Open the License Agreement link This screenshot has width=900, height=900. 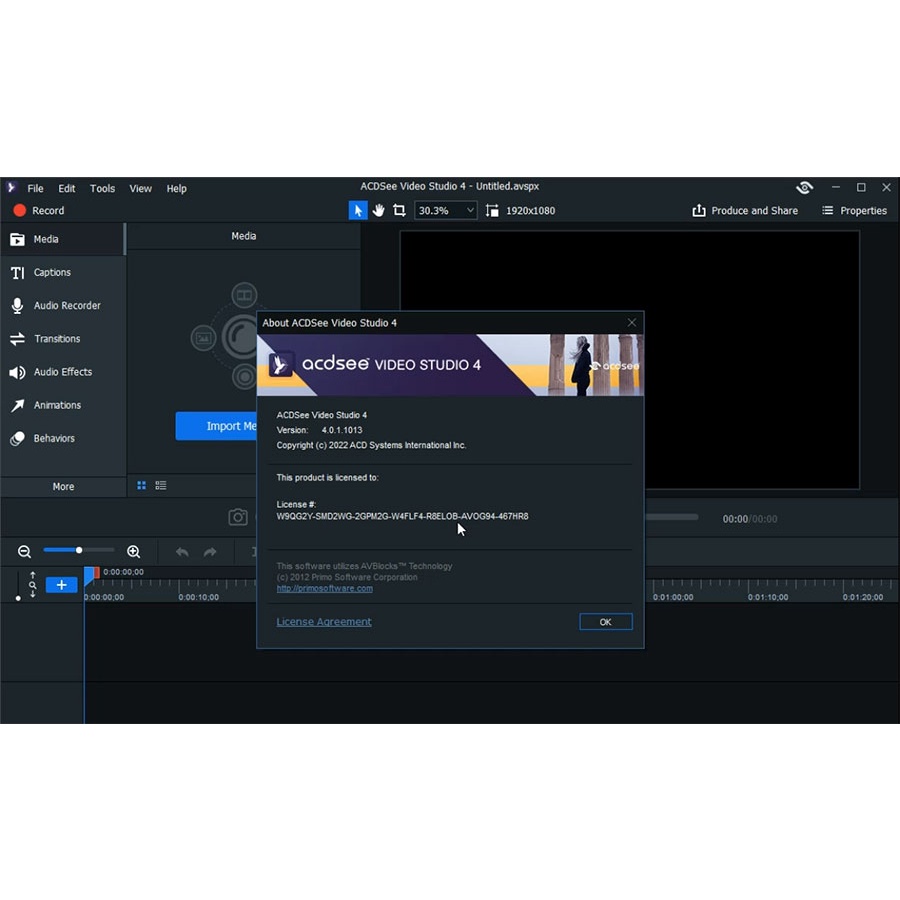click(324, 622)
